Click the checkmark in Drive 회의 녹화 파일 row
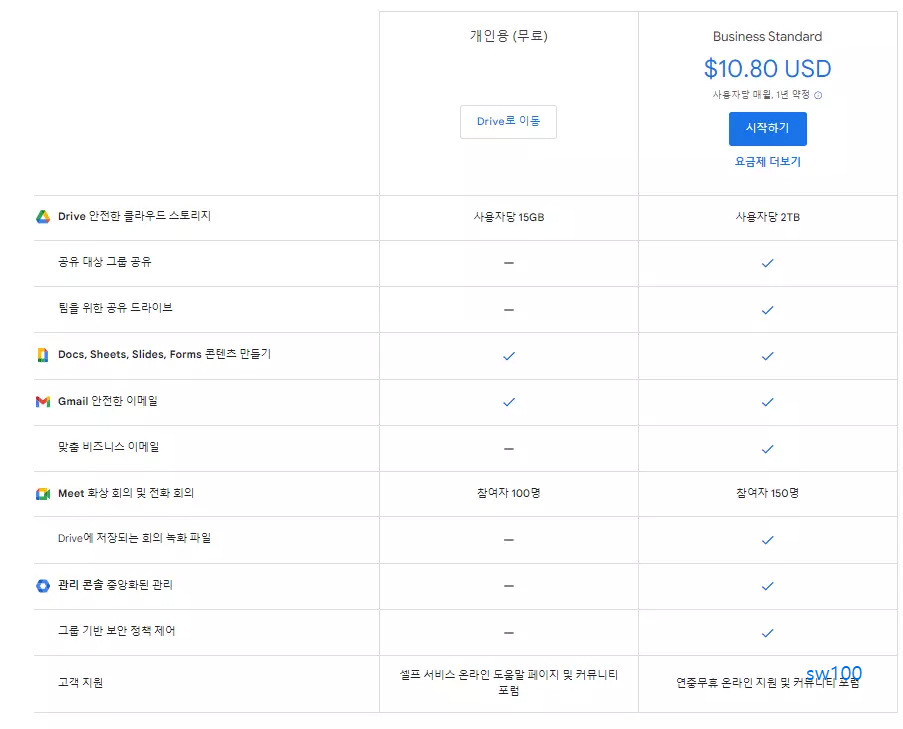Image resolution: width=903 pixels, height=729 pixels. point(767,540)
